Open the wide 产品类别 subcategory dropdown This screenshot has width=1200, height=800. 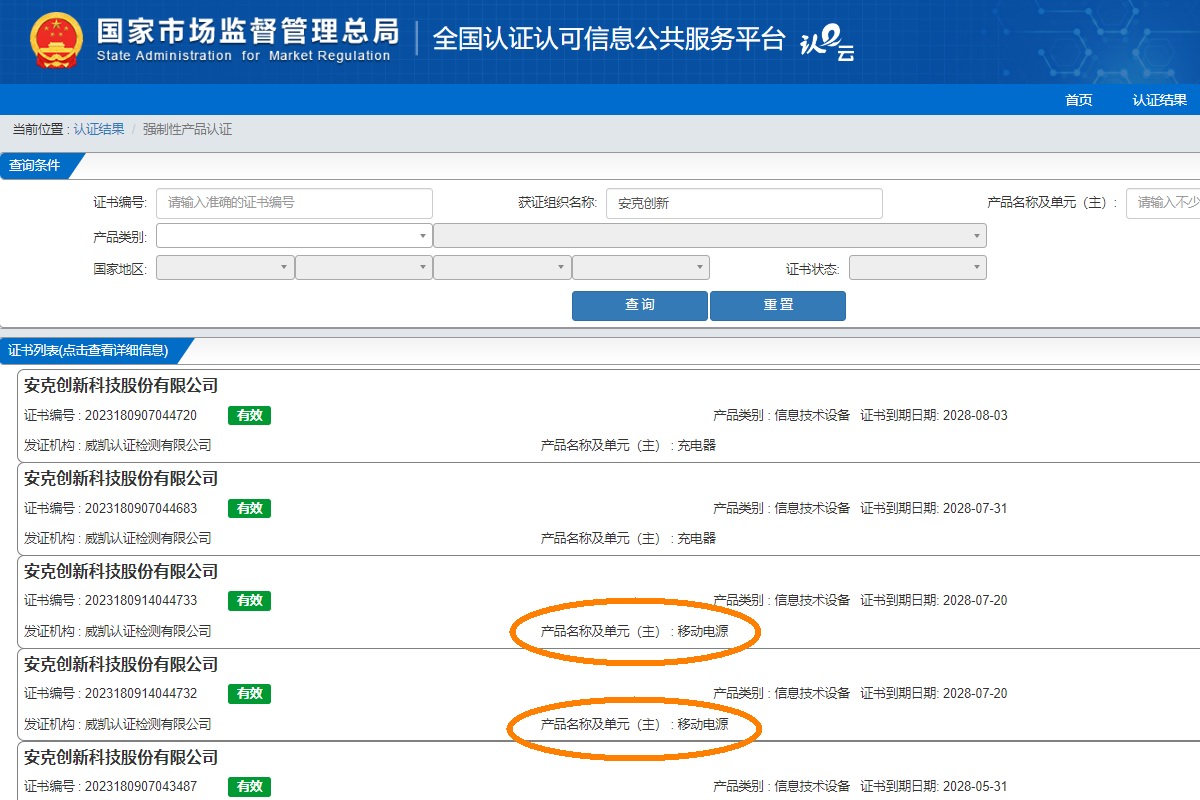pyautogui.click(x=710, y=236)
